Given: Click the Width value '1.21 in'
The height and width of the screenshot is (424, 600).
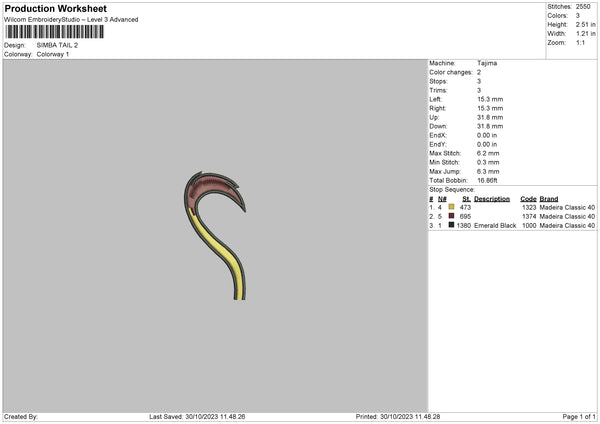Looking at the screenshot, I should pyautogui.click(x=585, y=34).
